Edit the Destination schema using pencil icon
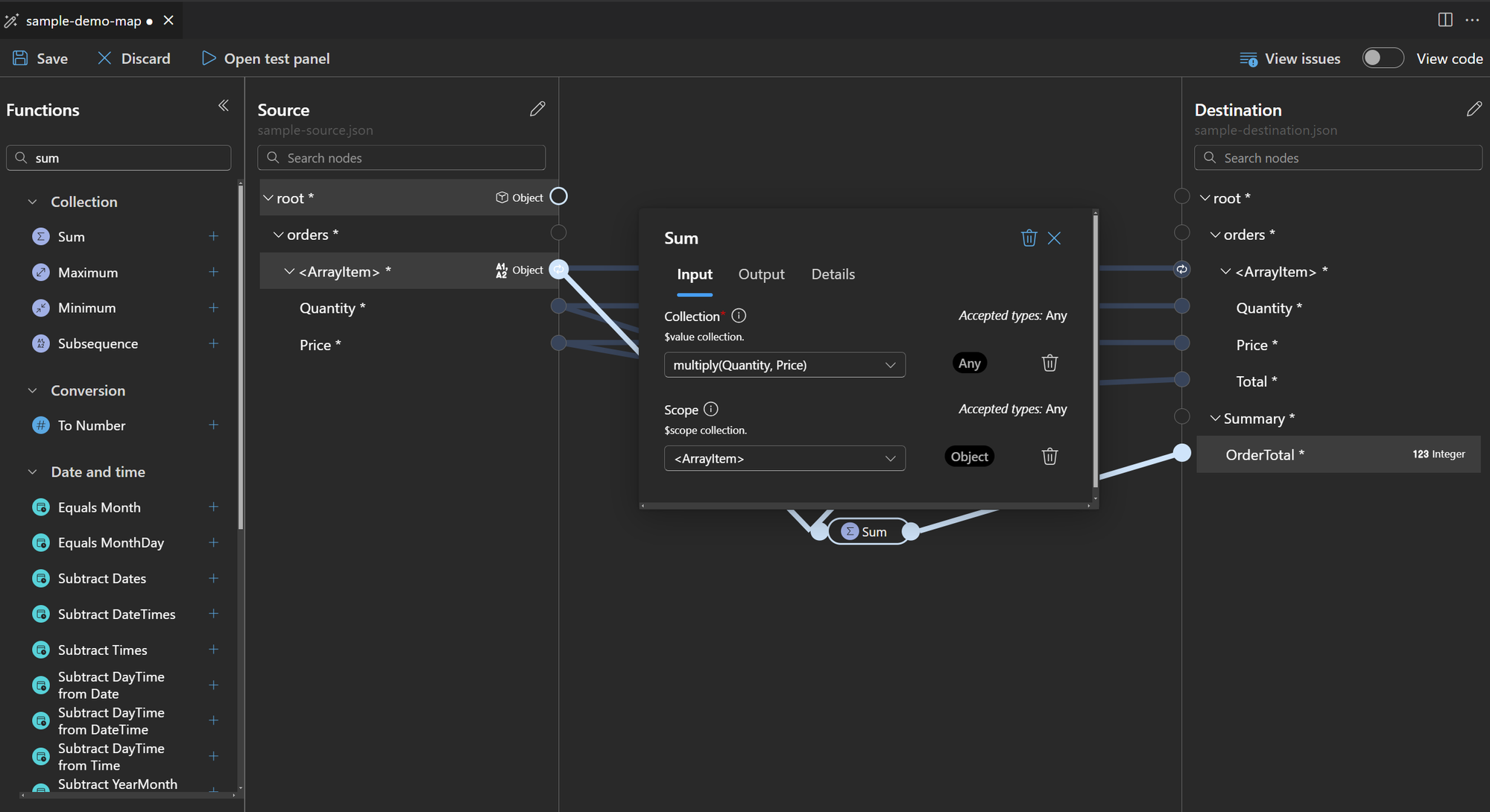Viewport: 1490px width, 812px height. (1474, 110)
